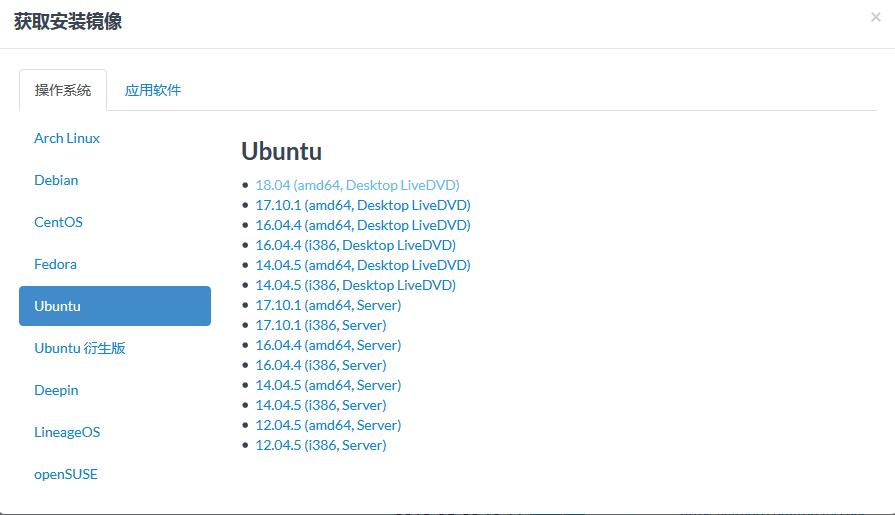Select Deepin in the sidebar
Viewport: 895px width, 515px height.
click(56, 390)
